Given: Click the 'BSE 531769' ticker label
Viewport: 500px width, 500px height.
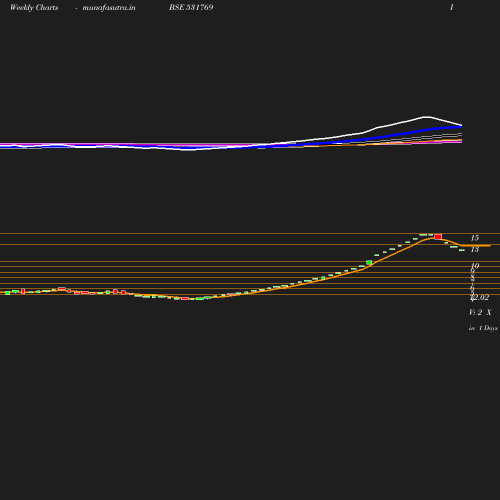Looking at the screenshot, I should tap(191, 7).
